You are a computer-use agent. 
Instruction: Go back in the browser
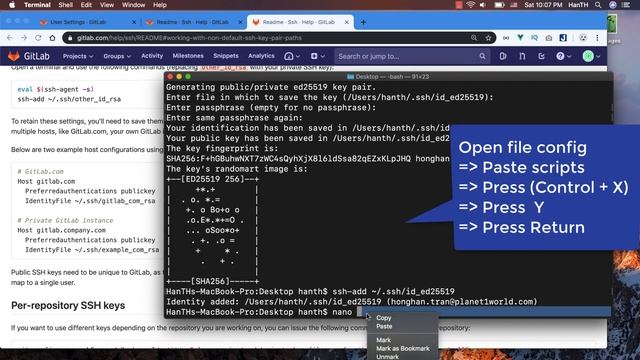(10, 38)
